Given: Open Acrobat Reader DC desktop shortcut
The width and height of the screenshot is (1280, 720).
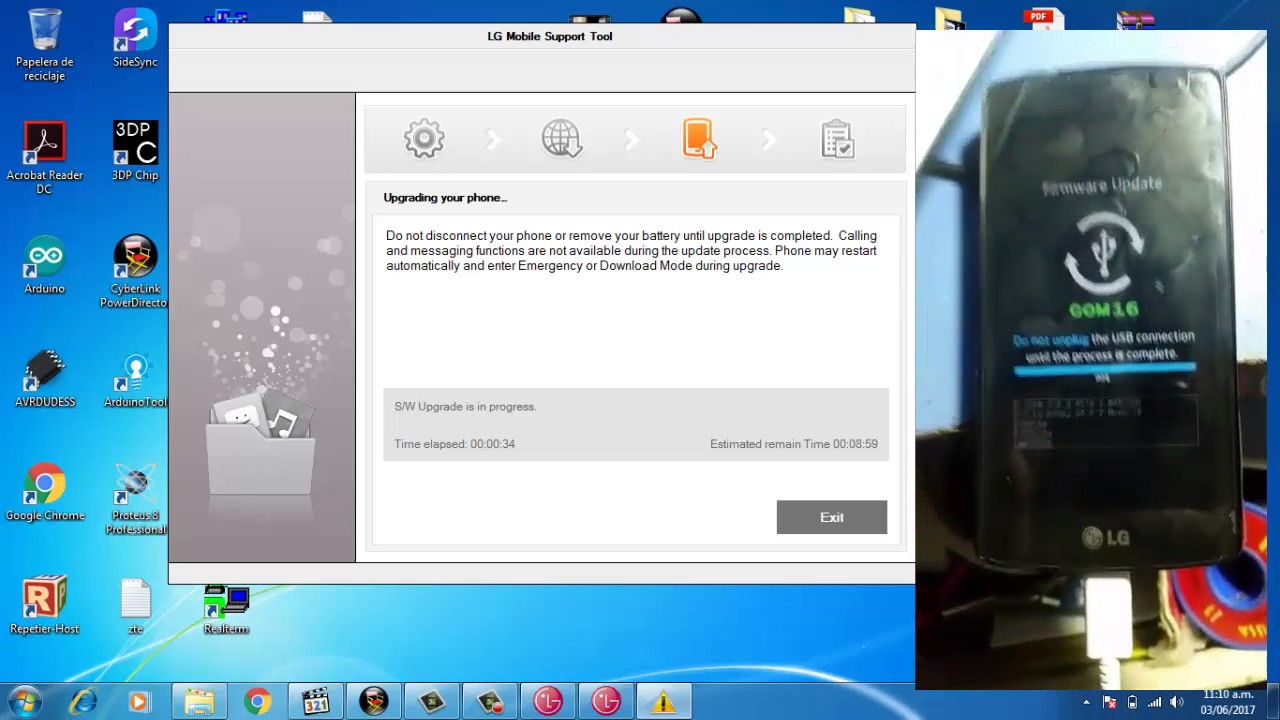Looking at the screenshot, I should point(45,158).
